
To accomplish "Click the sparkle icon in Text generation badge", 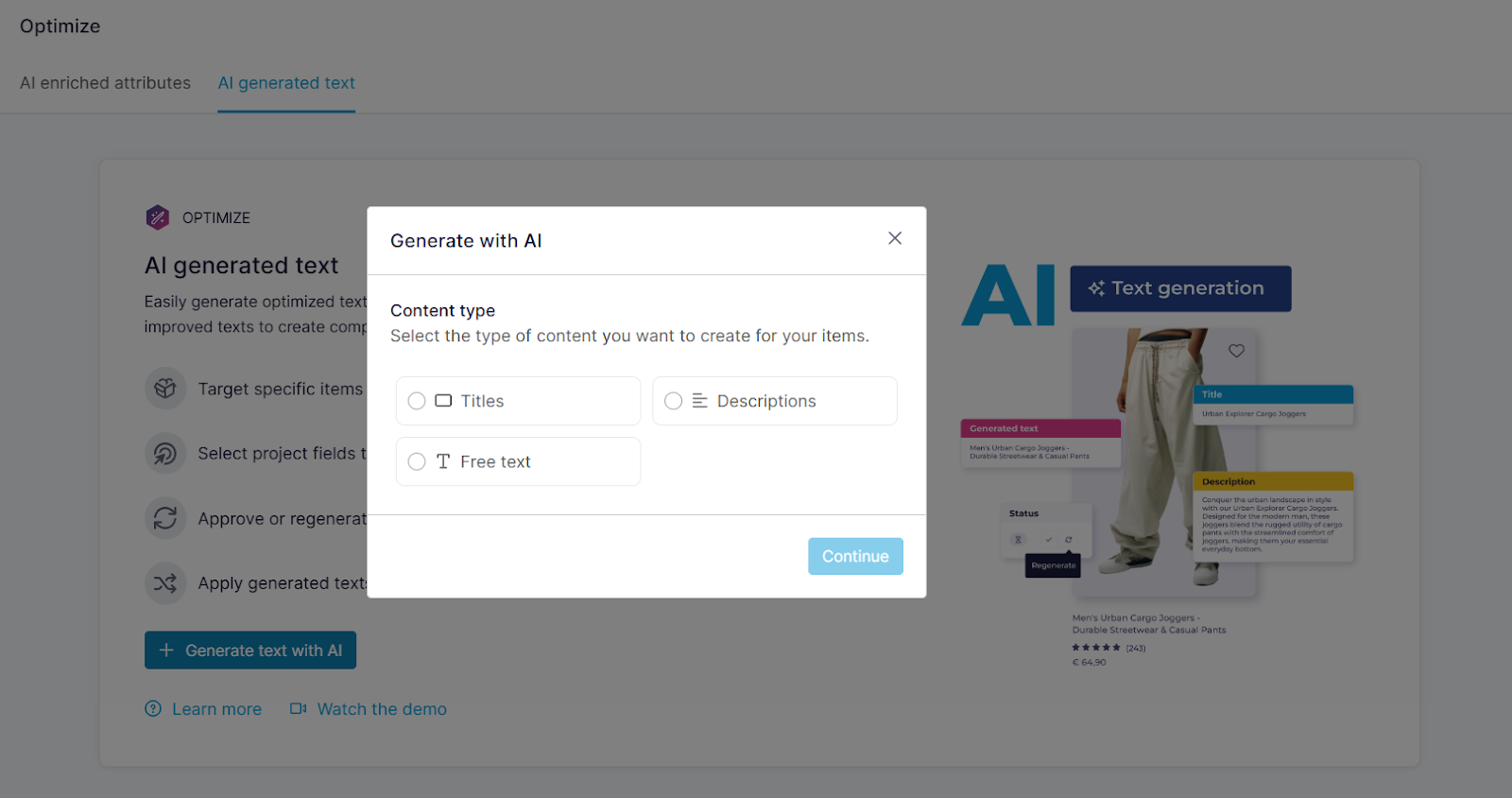I will point(1096,288).
